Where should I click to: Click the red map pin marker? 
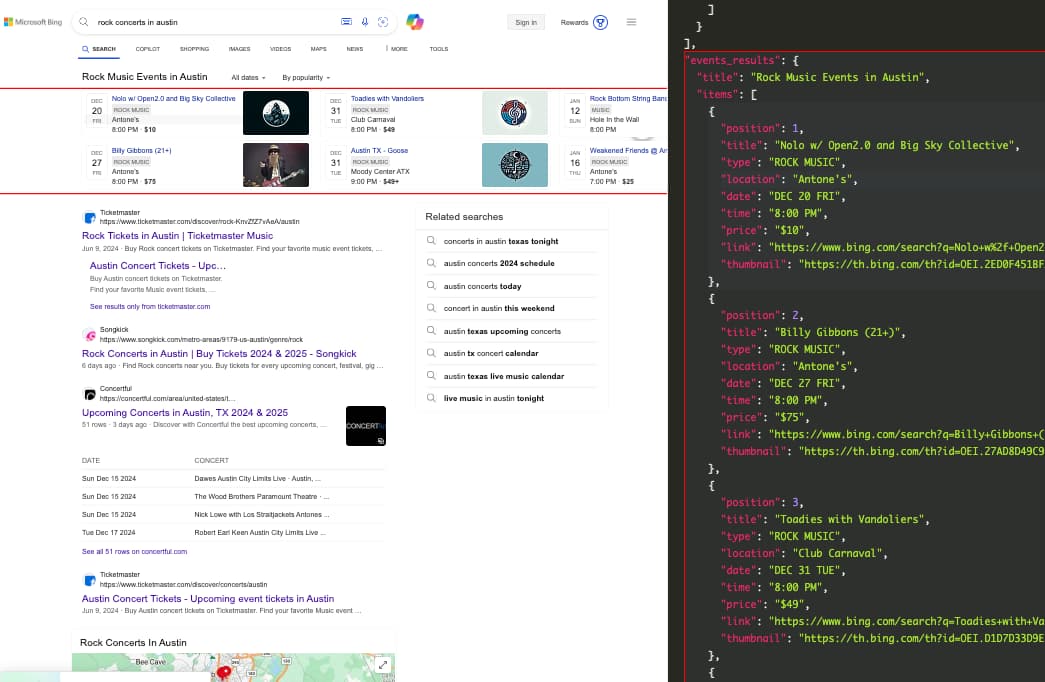click(225, 673)
